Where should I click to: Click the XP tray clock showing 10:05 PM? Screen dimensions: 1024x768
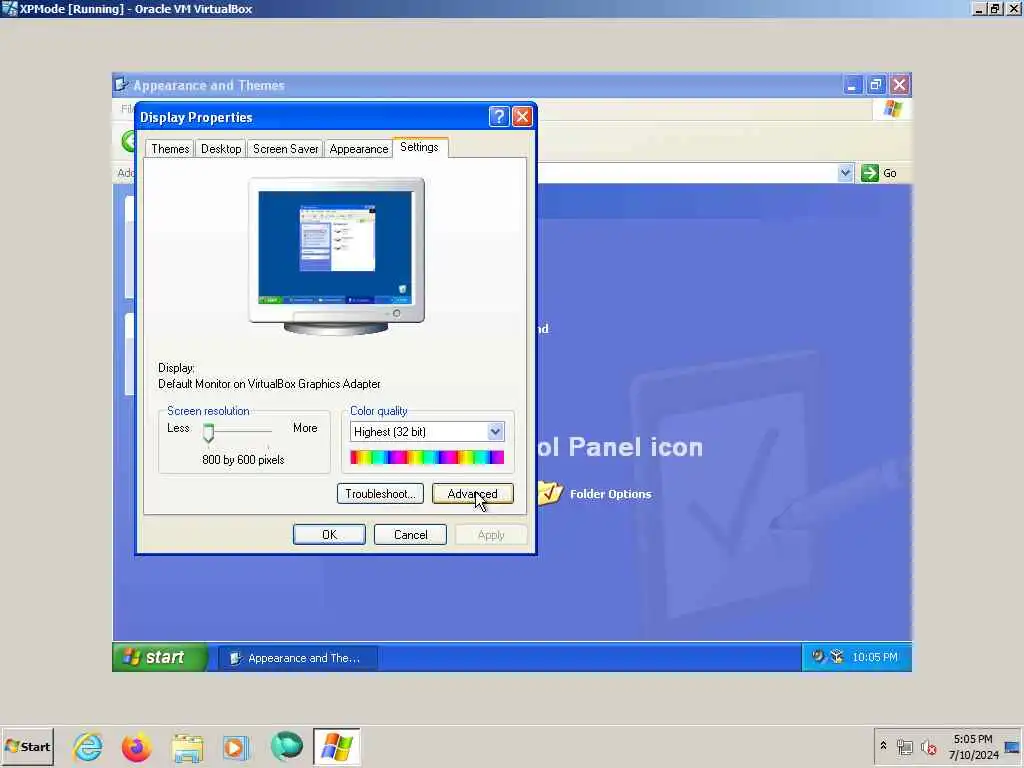pos(874,657)
